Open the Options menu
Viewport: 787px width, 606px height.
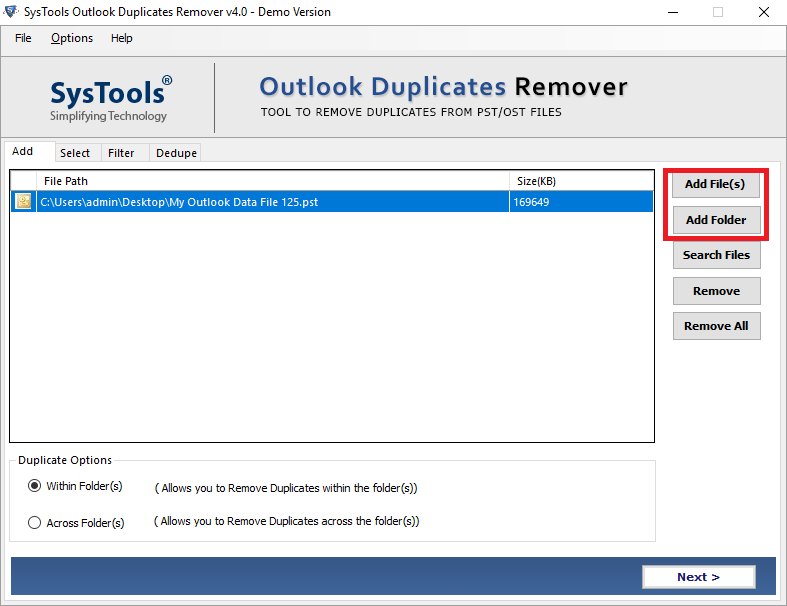tap(72, 38)
